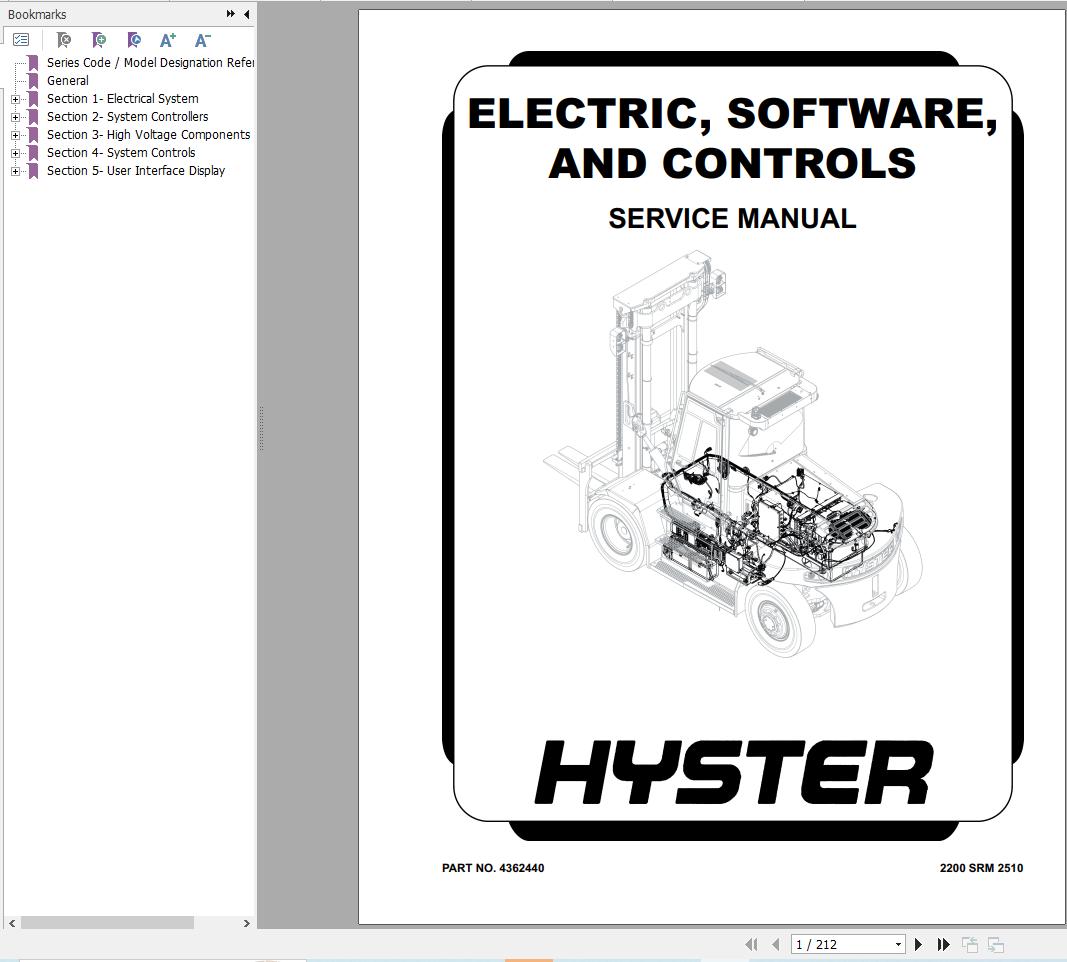The height and width of the screenshot is (962, 1067).
Task: Select Section 1- Electrical System bookmark text
Action: point(122,99)
